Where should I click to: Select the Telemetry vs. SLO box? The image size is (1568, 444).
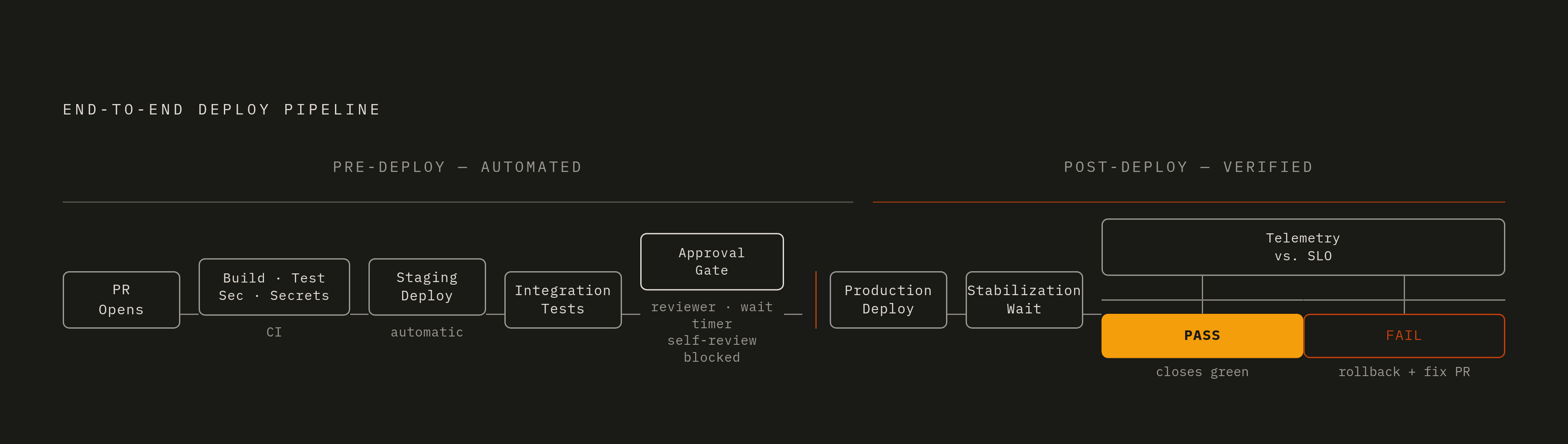coord(1303,247)
